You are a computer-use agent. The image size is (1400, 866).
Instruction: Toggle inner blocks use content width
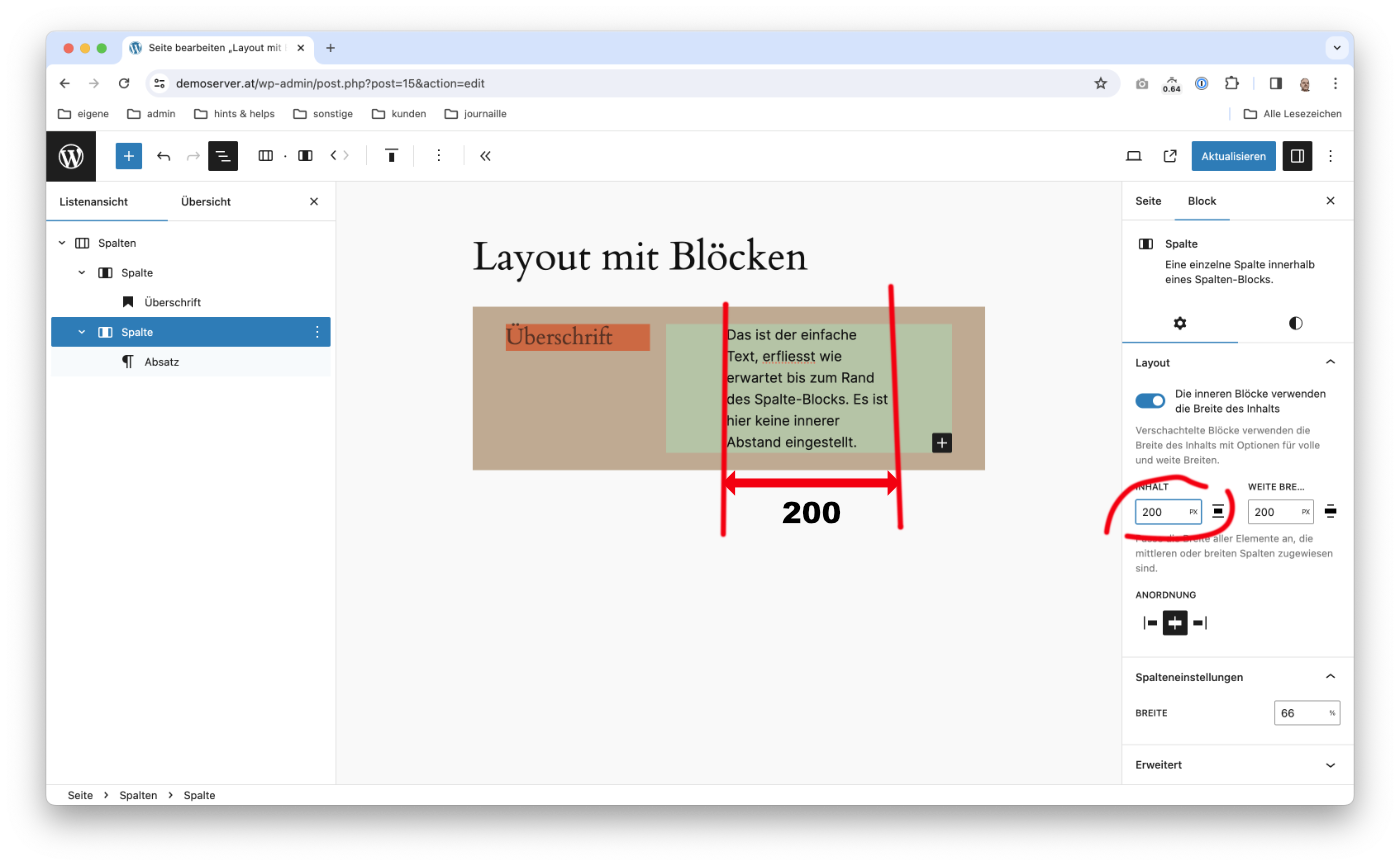[x=1150, y=401]
